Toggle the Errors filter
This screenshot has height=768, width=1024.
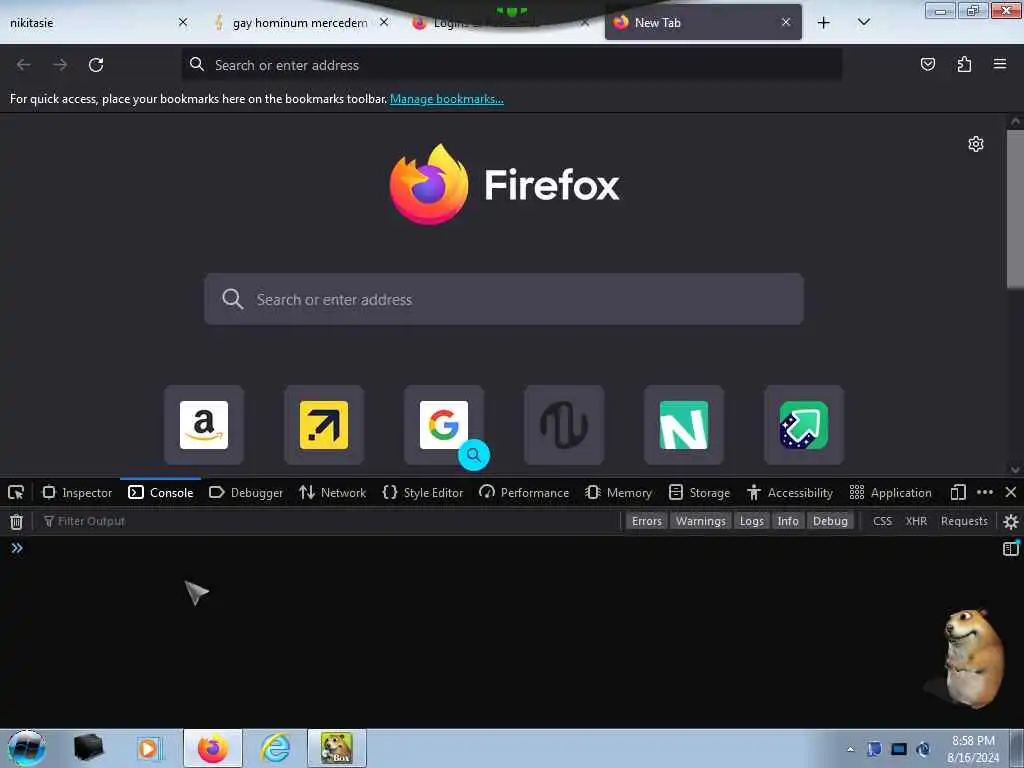coord(647,521)
